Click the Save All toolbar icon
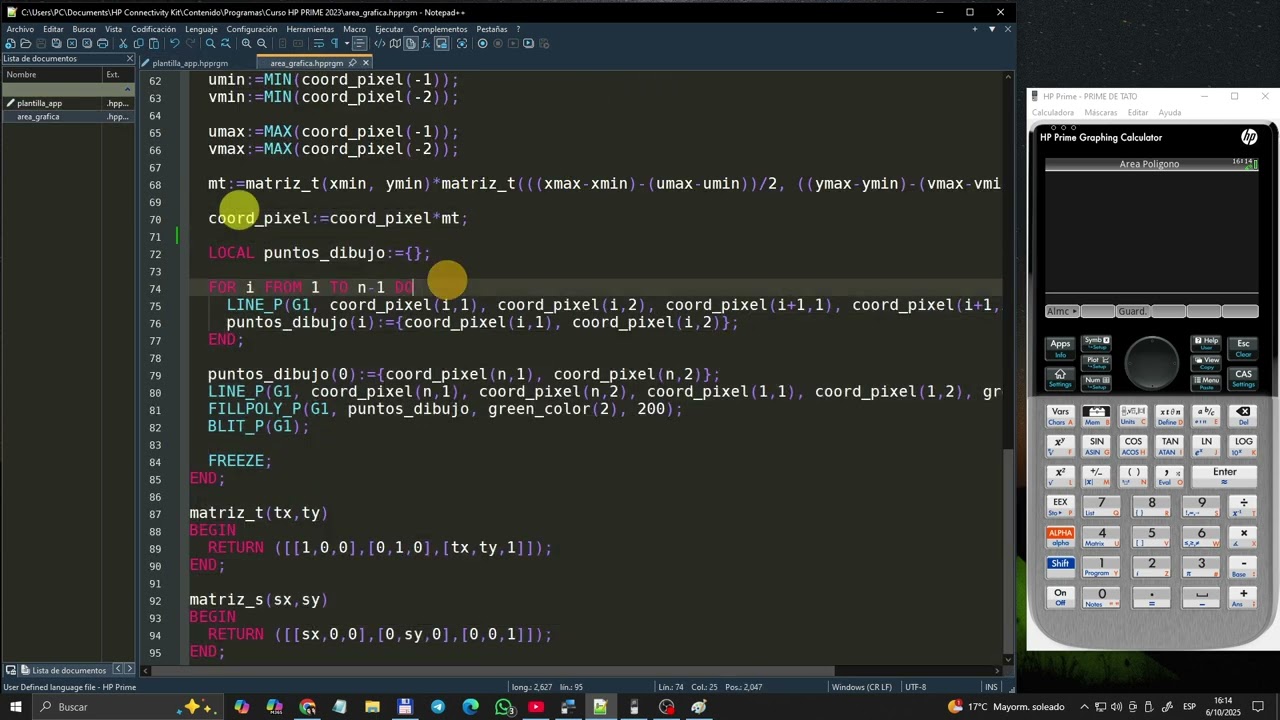 point(56,43)
